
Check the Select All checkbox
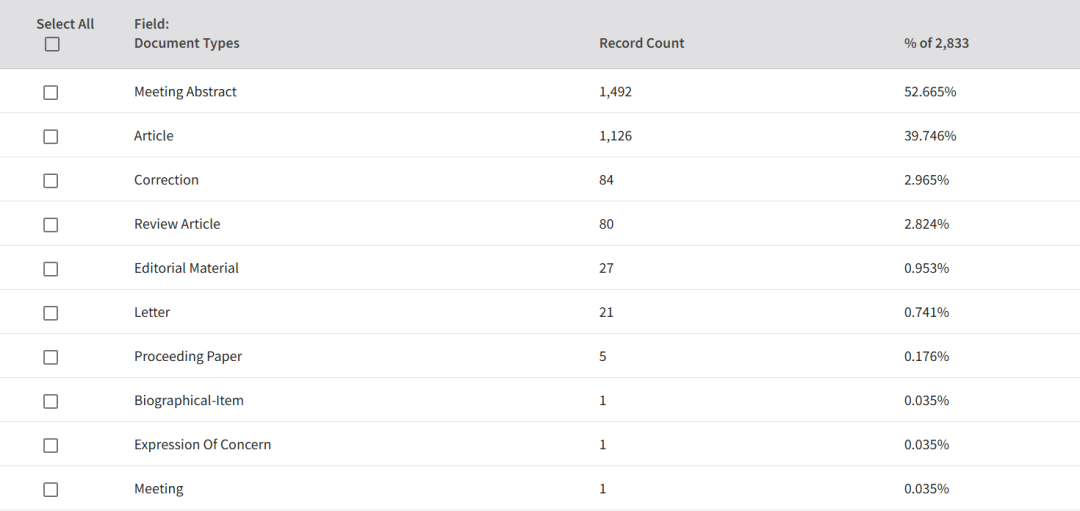click(52, 44)
